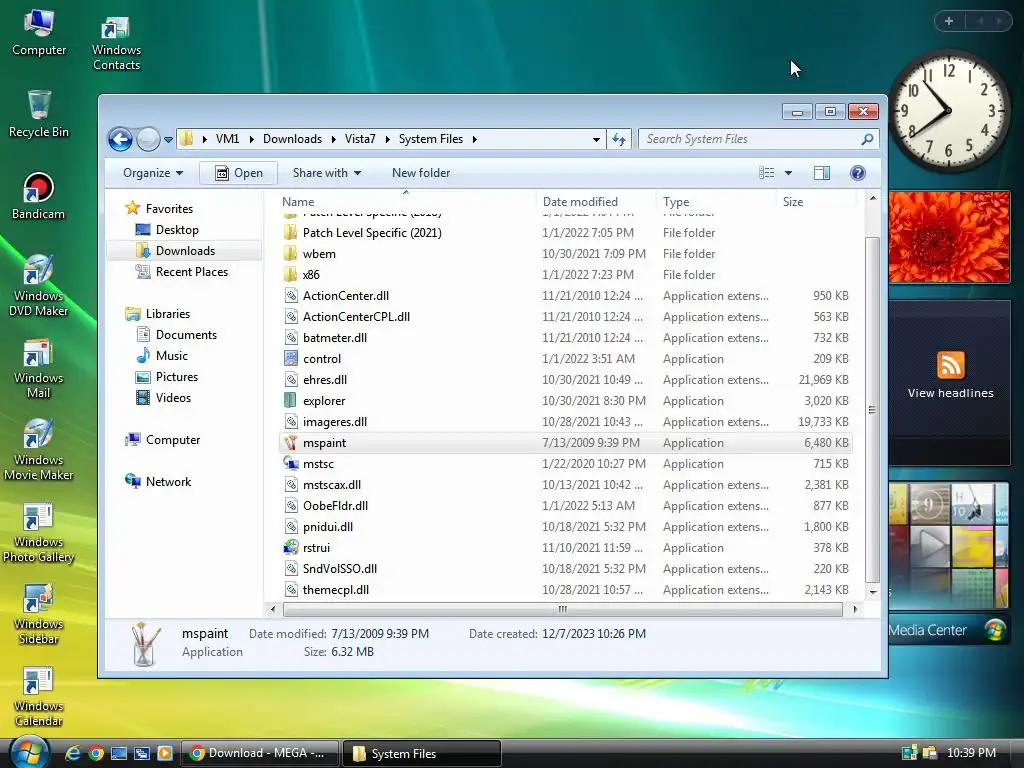Image resolution: width=1024 pixels, height=768 pixels.
Task: Open Documents library in navigation pane
Action: coord(186,335)
